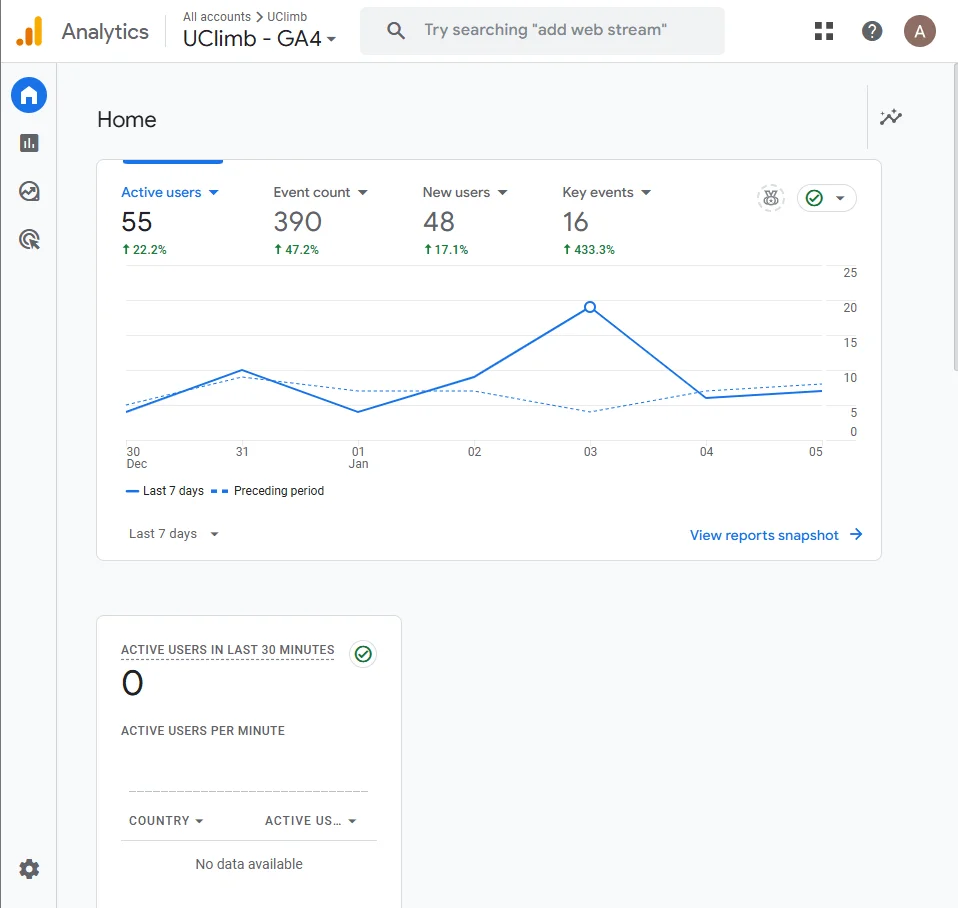Open the Explore section from the sidebar
This screenshot has width=958, height=908.
pos(29,191)
